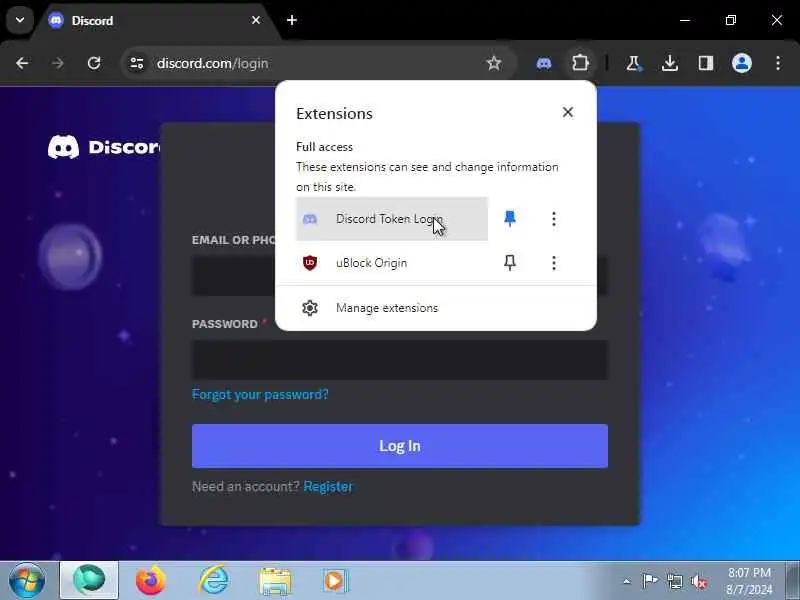The image size is (800, 600).
Task: Bookmark this page with the star
Action: [494, 63]
